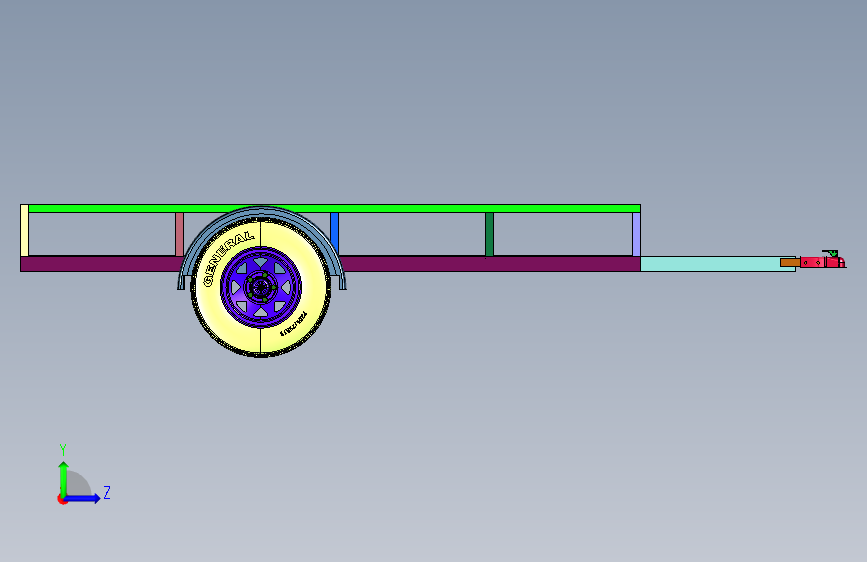This screenshot has height=562, width=867.
Task: Select the lavender front corner post
Action: [636, 235]
